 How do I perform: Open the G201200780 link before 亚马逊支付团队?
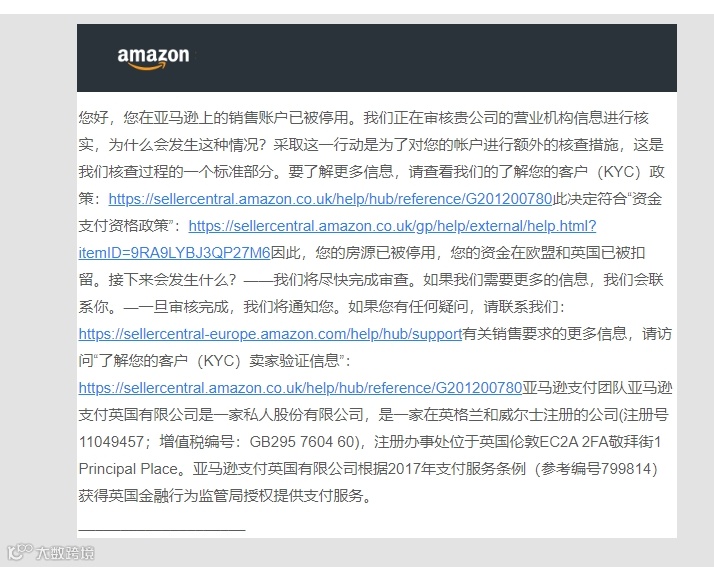300,388
